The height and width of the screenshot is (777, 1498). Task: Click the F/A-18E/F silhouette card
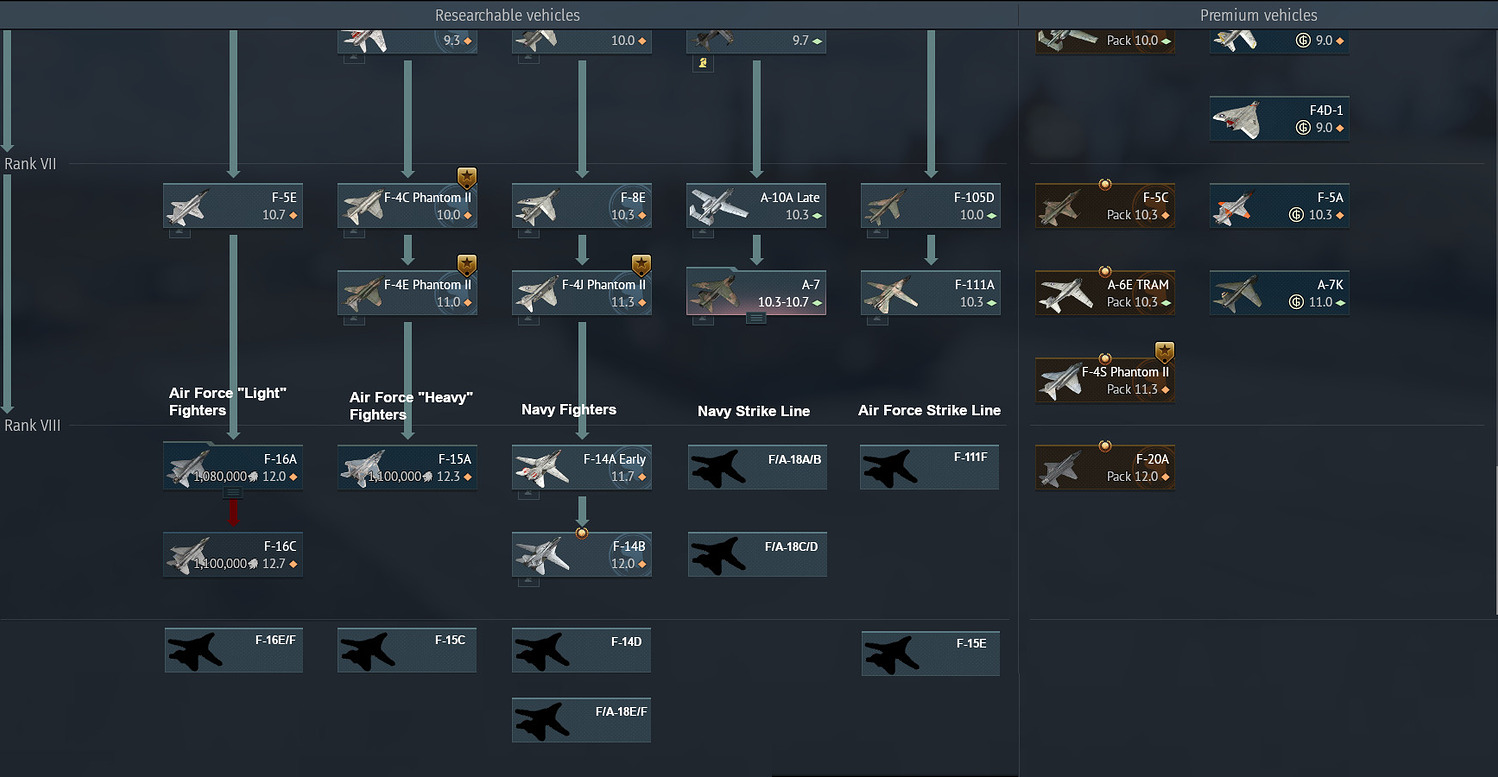click(x=581, y=719)
